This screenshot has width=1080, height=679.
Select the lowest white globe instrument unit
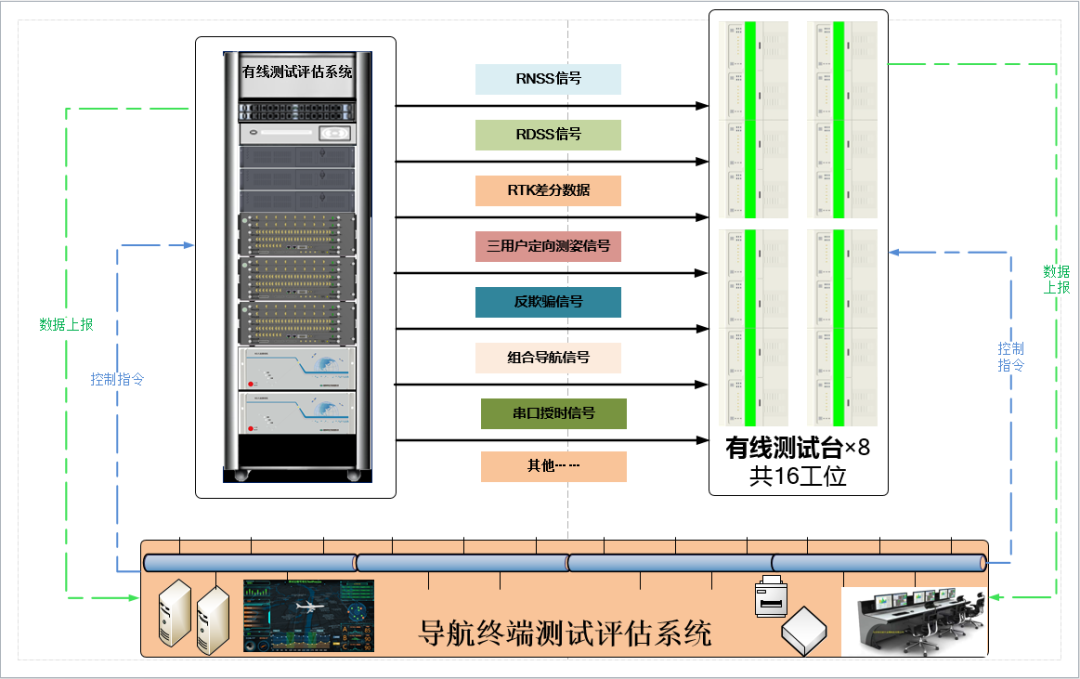298,413
